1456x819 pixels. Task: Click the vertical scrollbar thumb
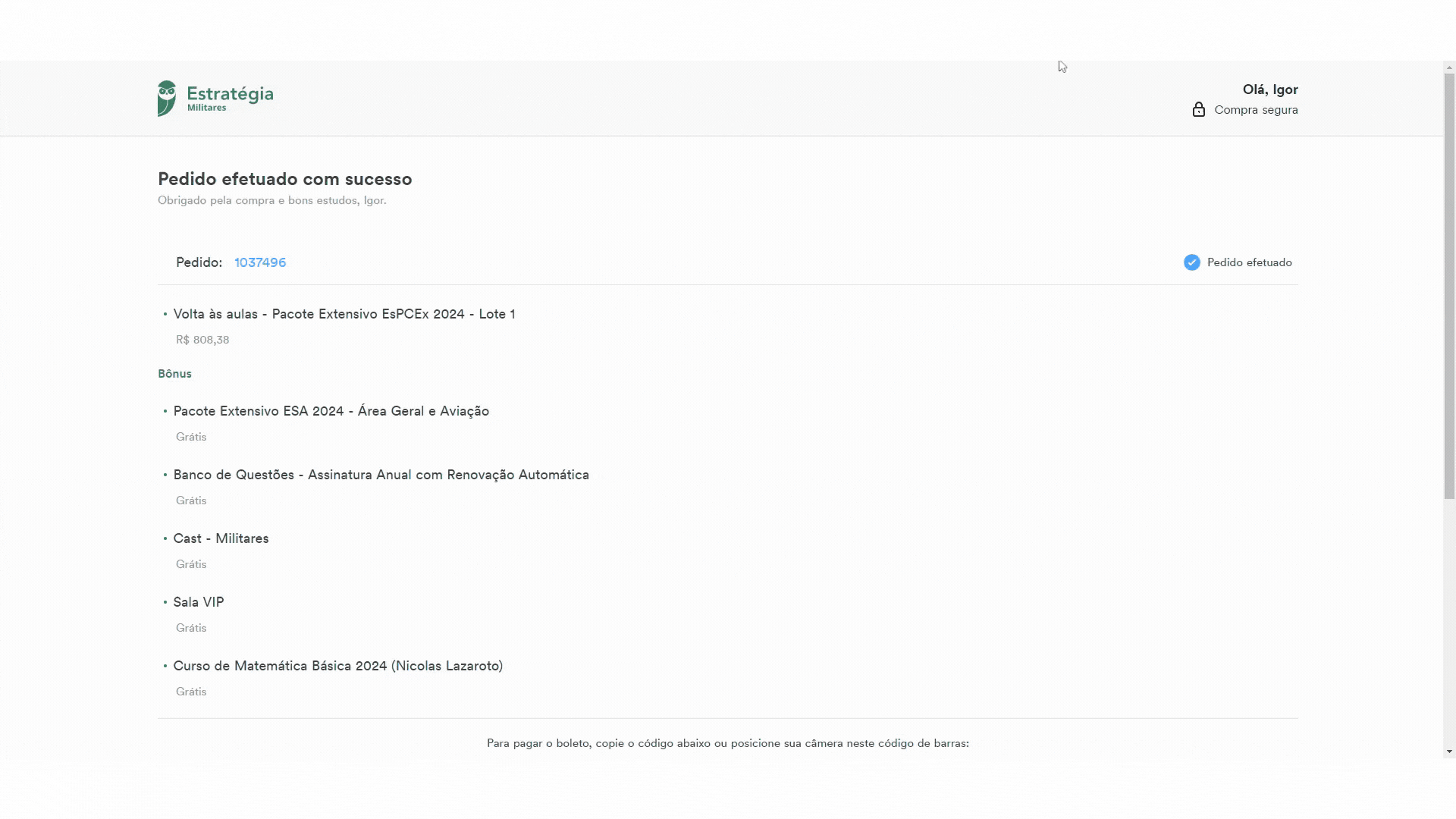coord(1449,286)
